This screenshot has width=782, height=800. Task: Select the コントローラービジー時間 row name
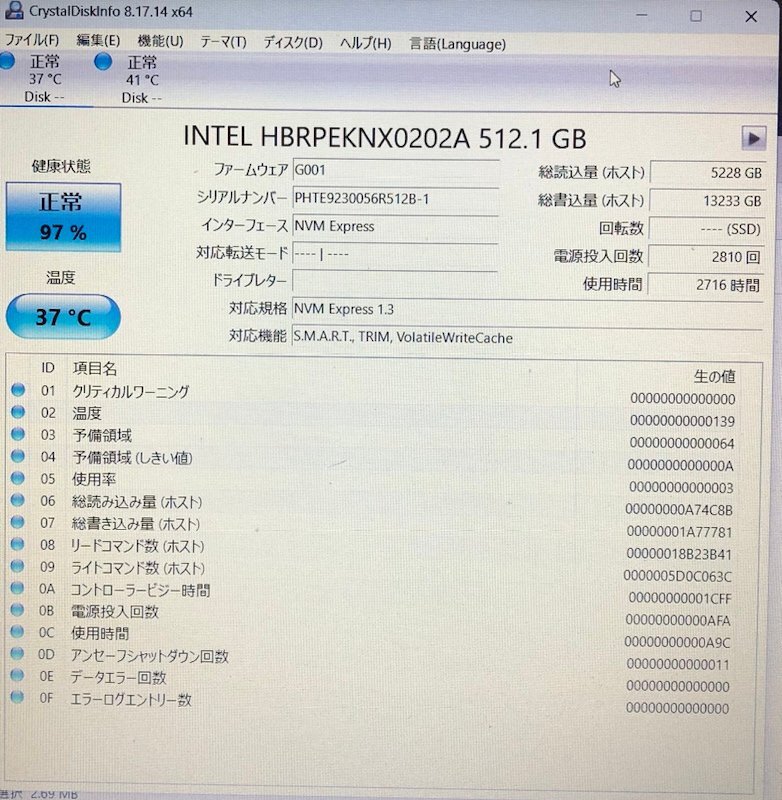click(140, 590)
